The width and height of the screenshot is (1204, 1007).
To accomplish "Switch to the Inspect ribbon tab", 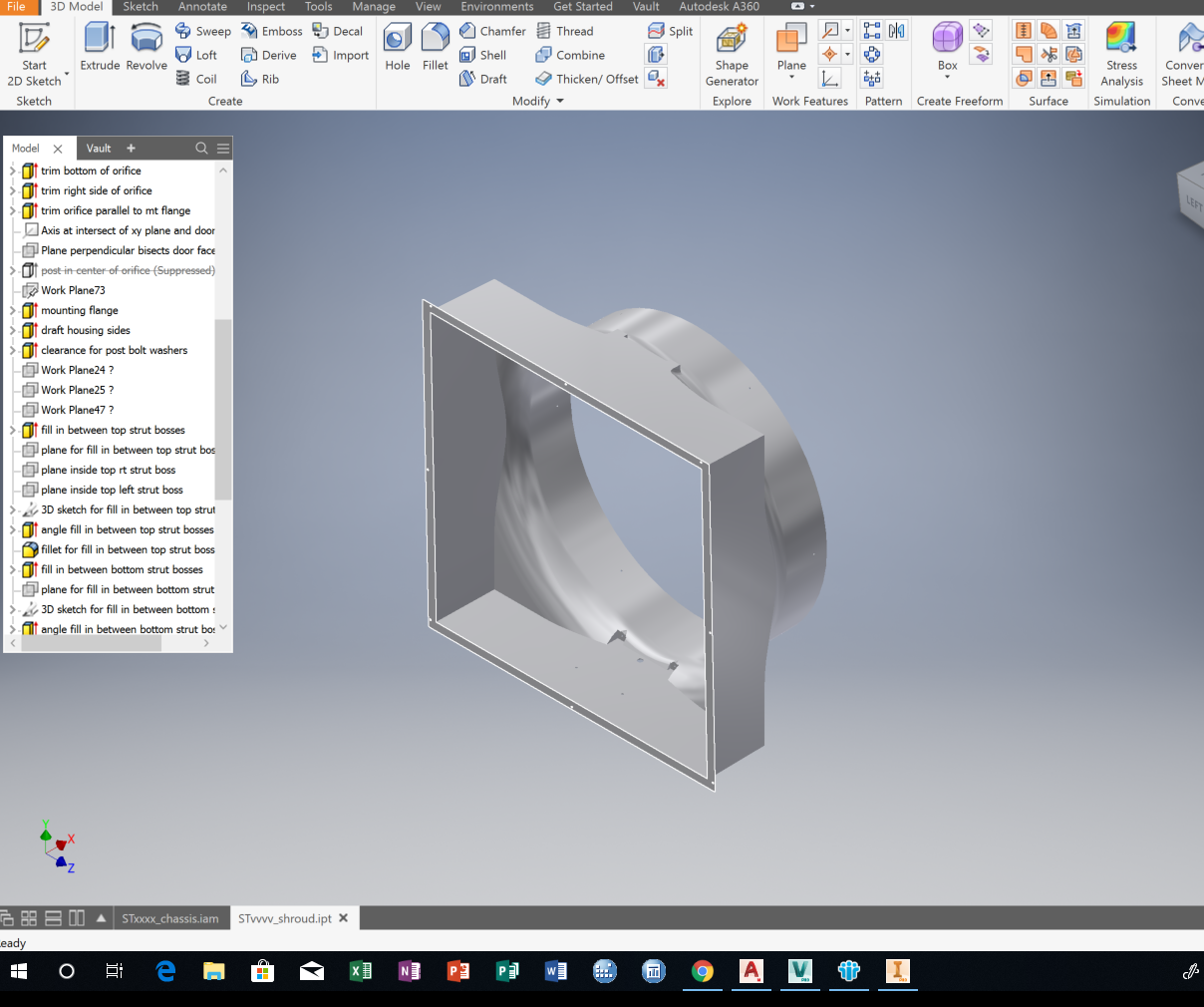I will [266, 6].
